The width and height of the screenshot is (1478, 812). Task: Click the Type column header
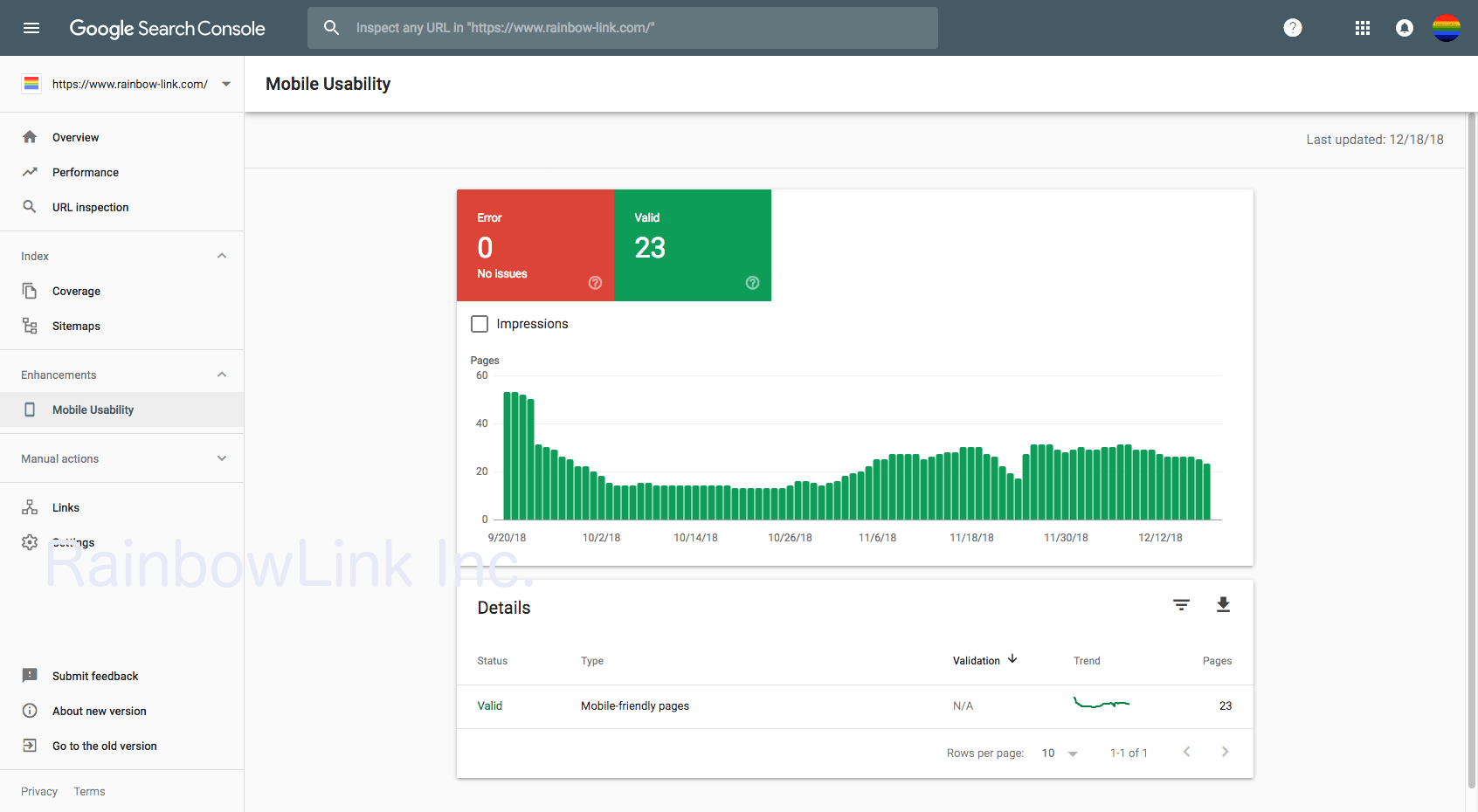point(592,661)
